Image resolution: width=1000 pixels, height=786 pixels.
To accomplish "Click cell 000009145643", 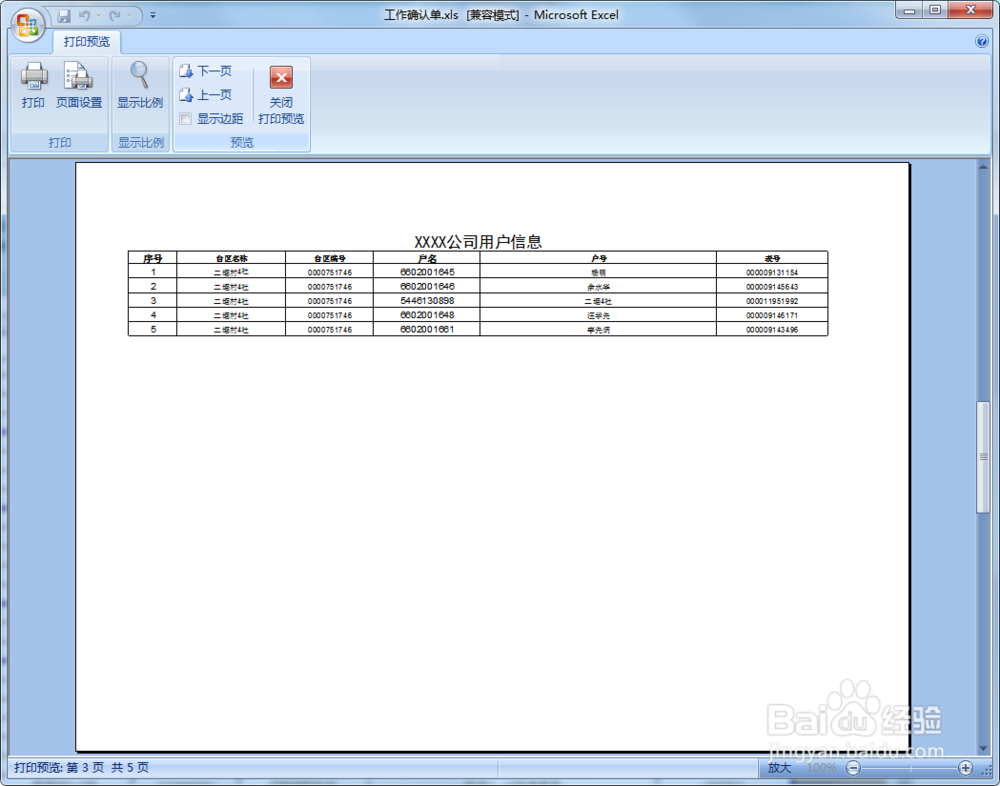I will tap(772, 287).
